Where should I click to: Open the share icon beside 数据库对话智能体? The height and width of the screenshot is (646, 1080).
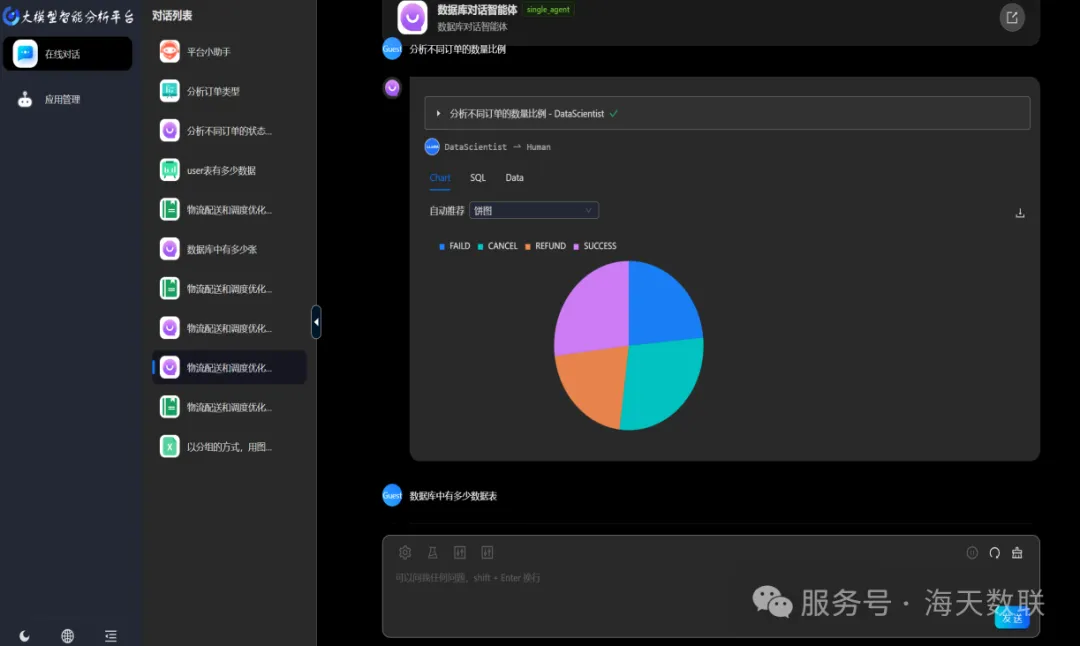pos(1012,17)
